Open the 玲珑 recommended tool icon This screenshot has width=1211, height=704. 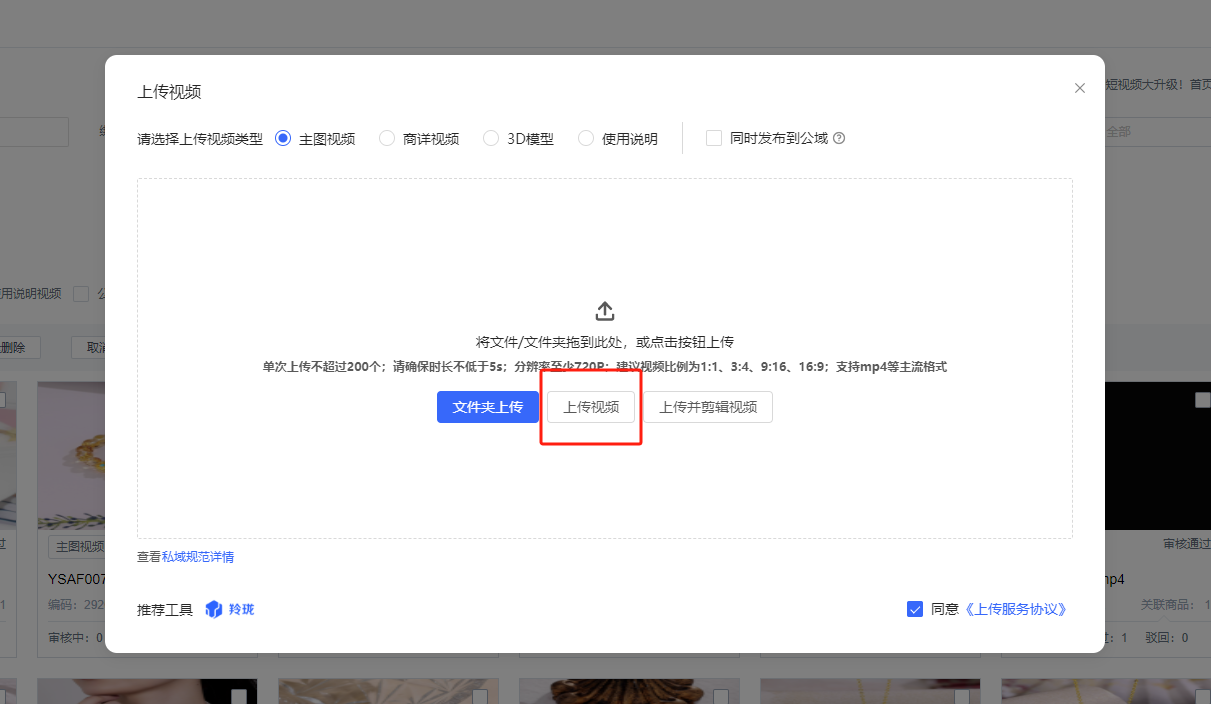tap(214, 609)
